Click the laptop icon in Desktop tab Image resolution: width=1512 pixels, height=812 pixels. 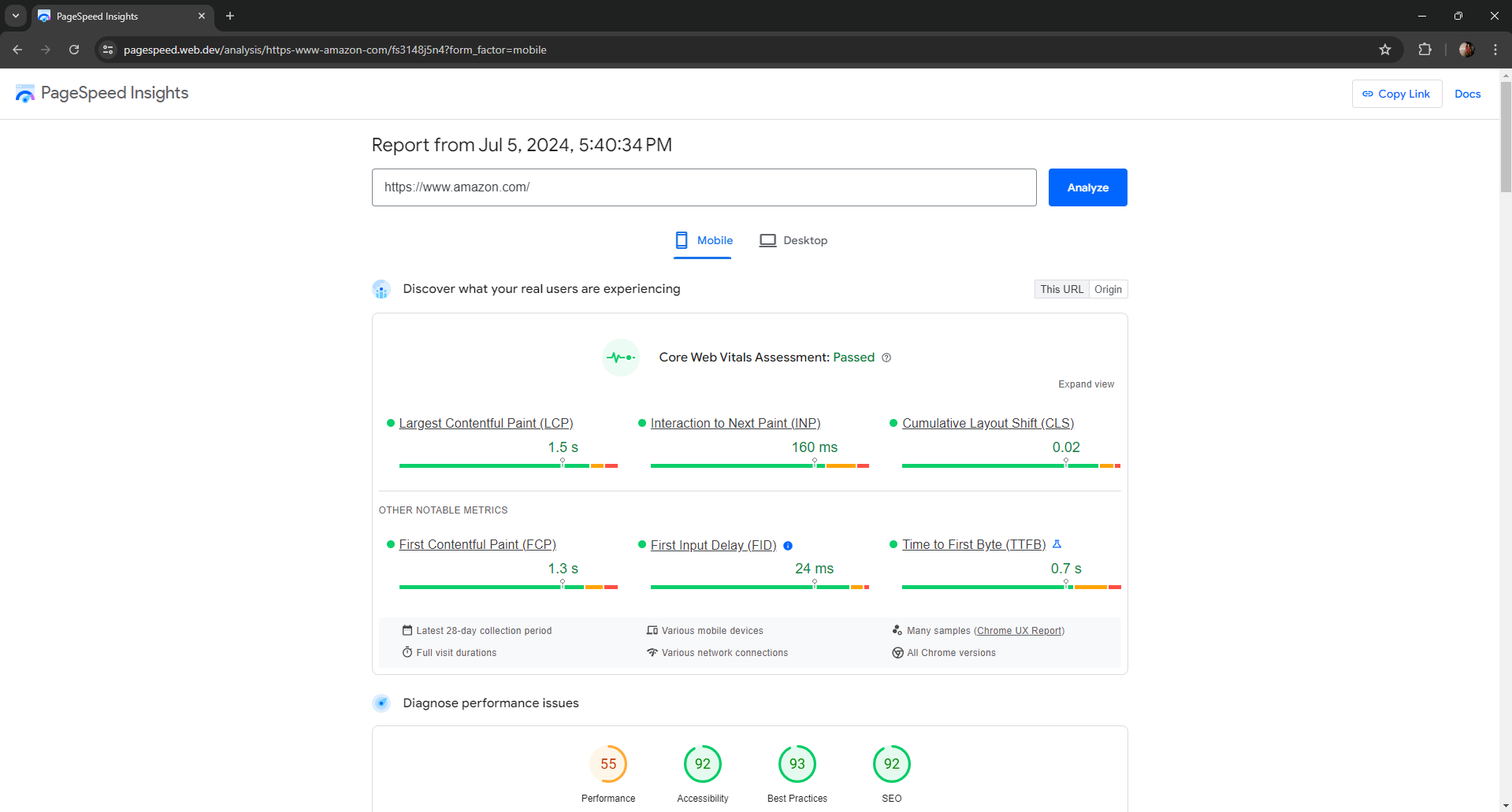767,240
